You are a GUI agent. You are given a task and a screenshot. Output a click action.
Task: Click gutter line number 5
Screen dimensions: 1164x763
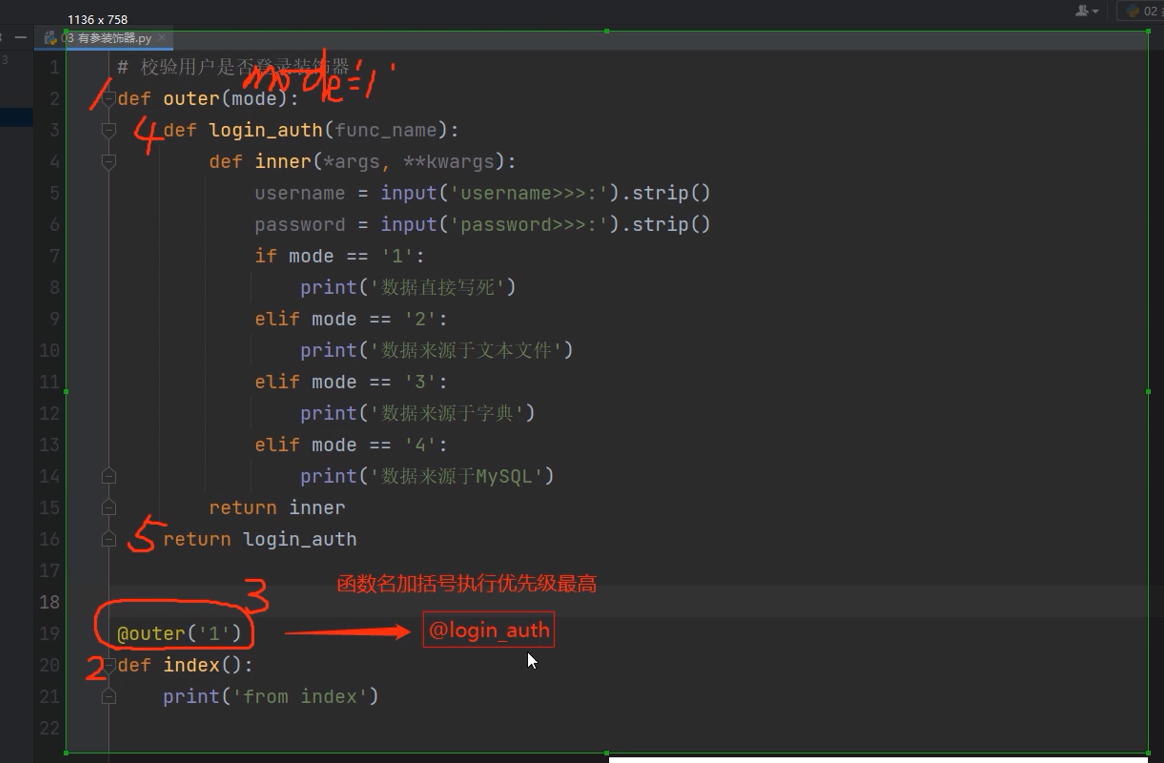54,193
